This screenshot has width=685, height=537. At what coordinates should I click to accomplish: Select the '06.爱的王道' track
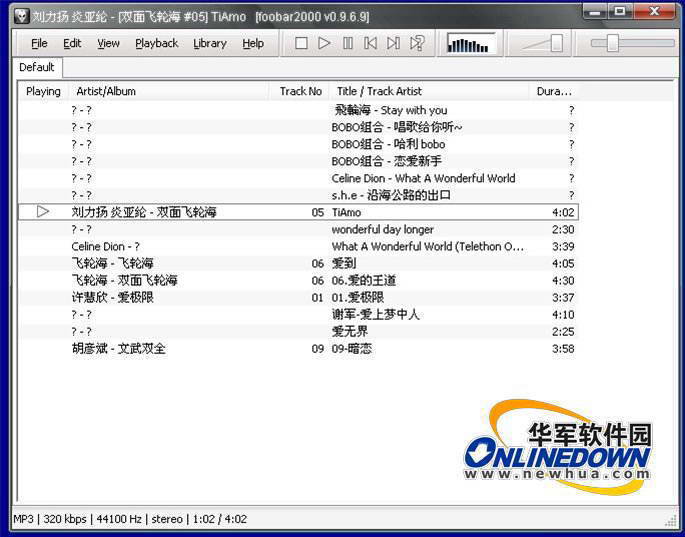pos(364,281)
